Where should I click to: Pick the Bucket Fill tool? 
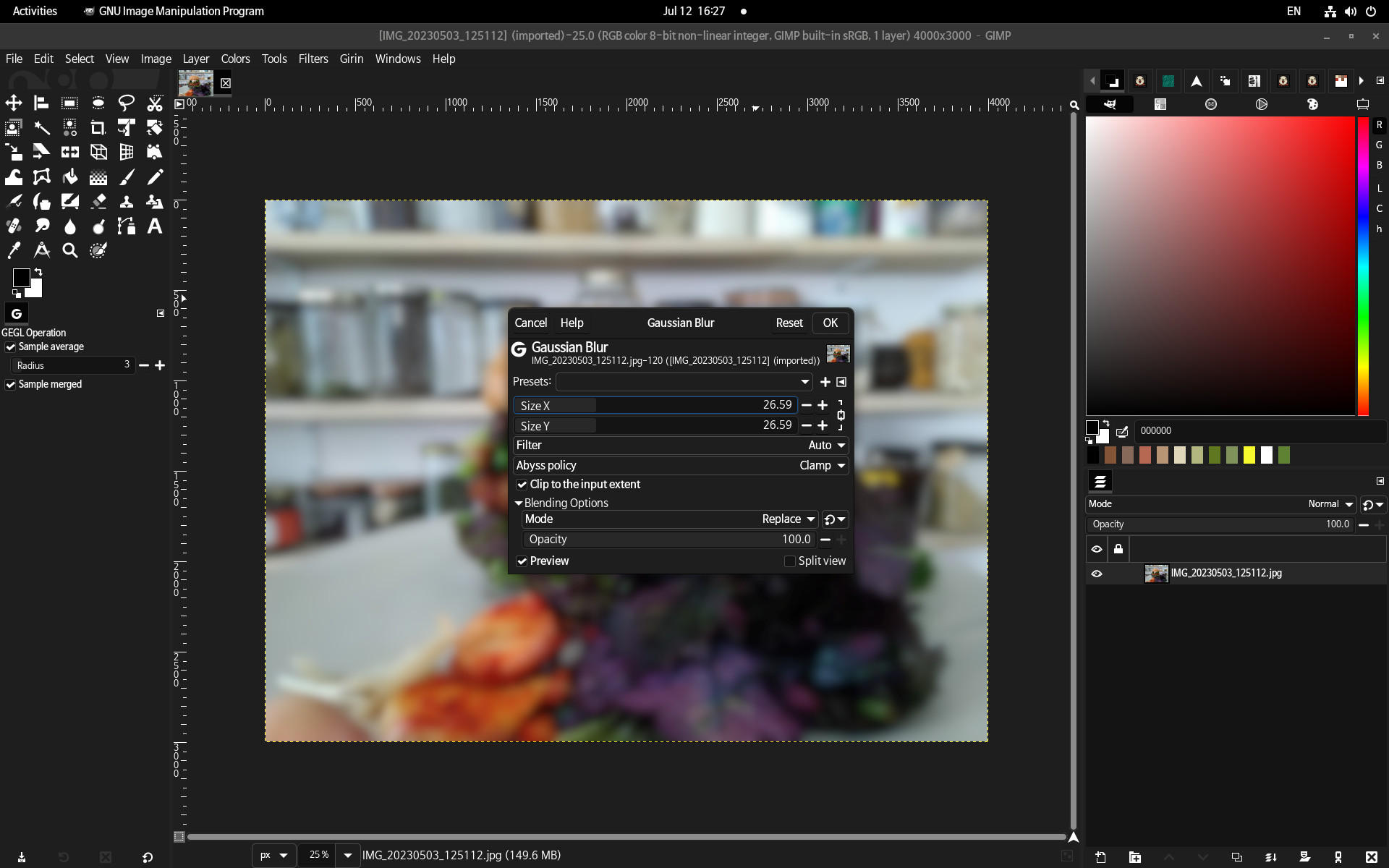point(70,177)
